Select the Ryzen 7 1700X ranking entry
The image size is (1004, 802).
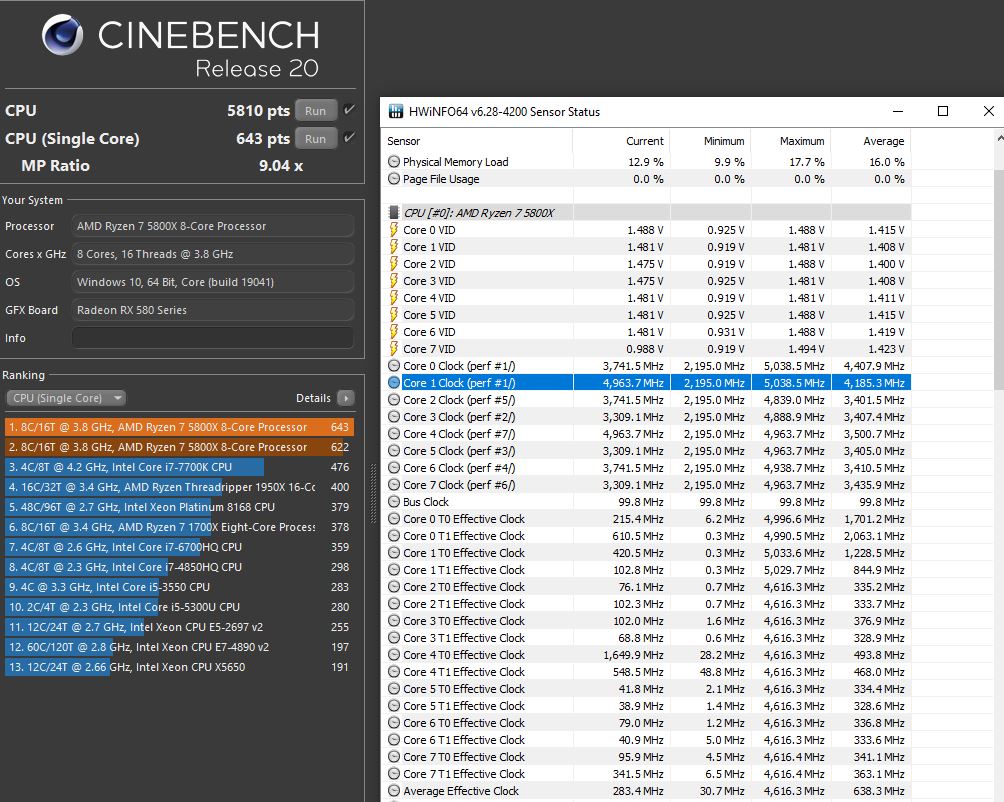coord(179,527)
